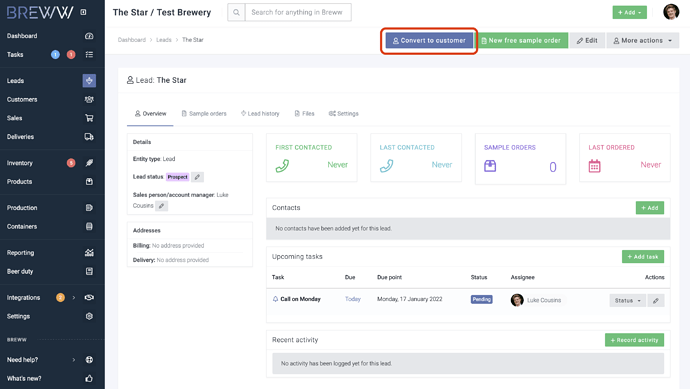Open the Call on Monday task link
690x389 pixels.
pos(301,299)
